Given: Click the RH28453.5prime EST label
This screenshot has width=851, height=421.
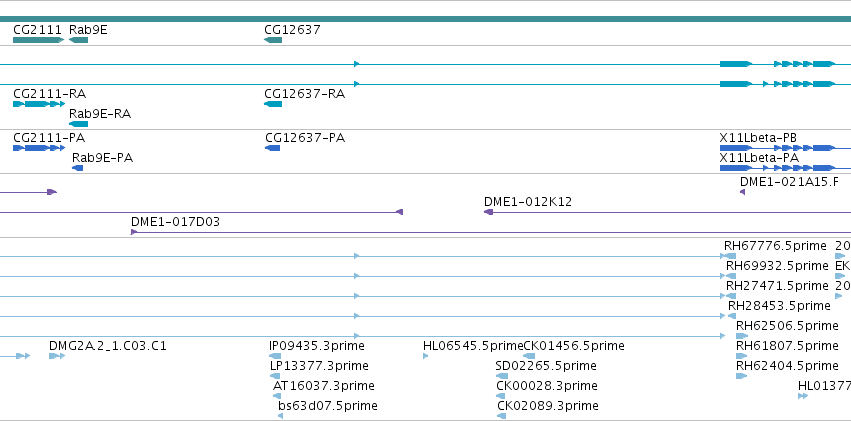Looking at the screenshot, I should point(779,305).
